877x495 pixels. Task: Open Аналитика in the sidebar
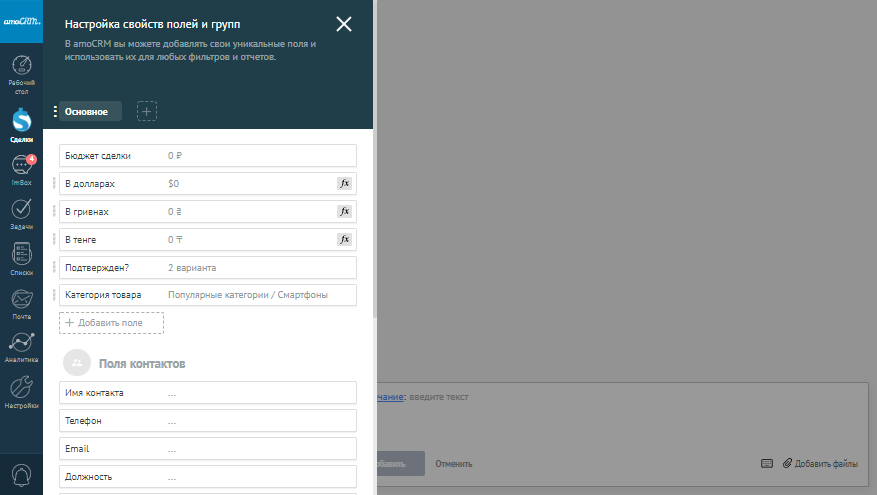(x=21, y=346)
